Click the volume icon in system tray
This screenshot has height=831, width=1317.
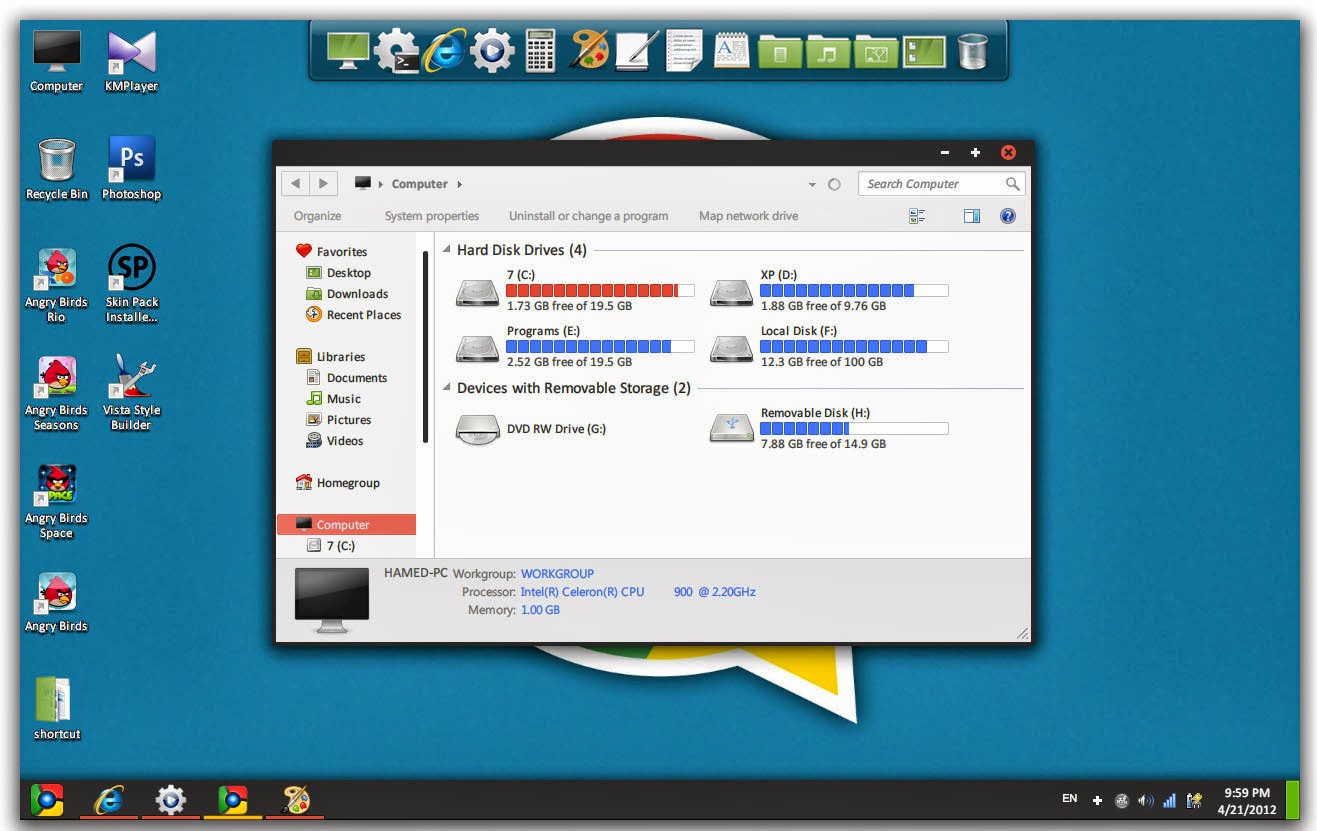coord(1145,801)
